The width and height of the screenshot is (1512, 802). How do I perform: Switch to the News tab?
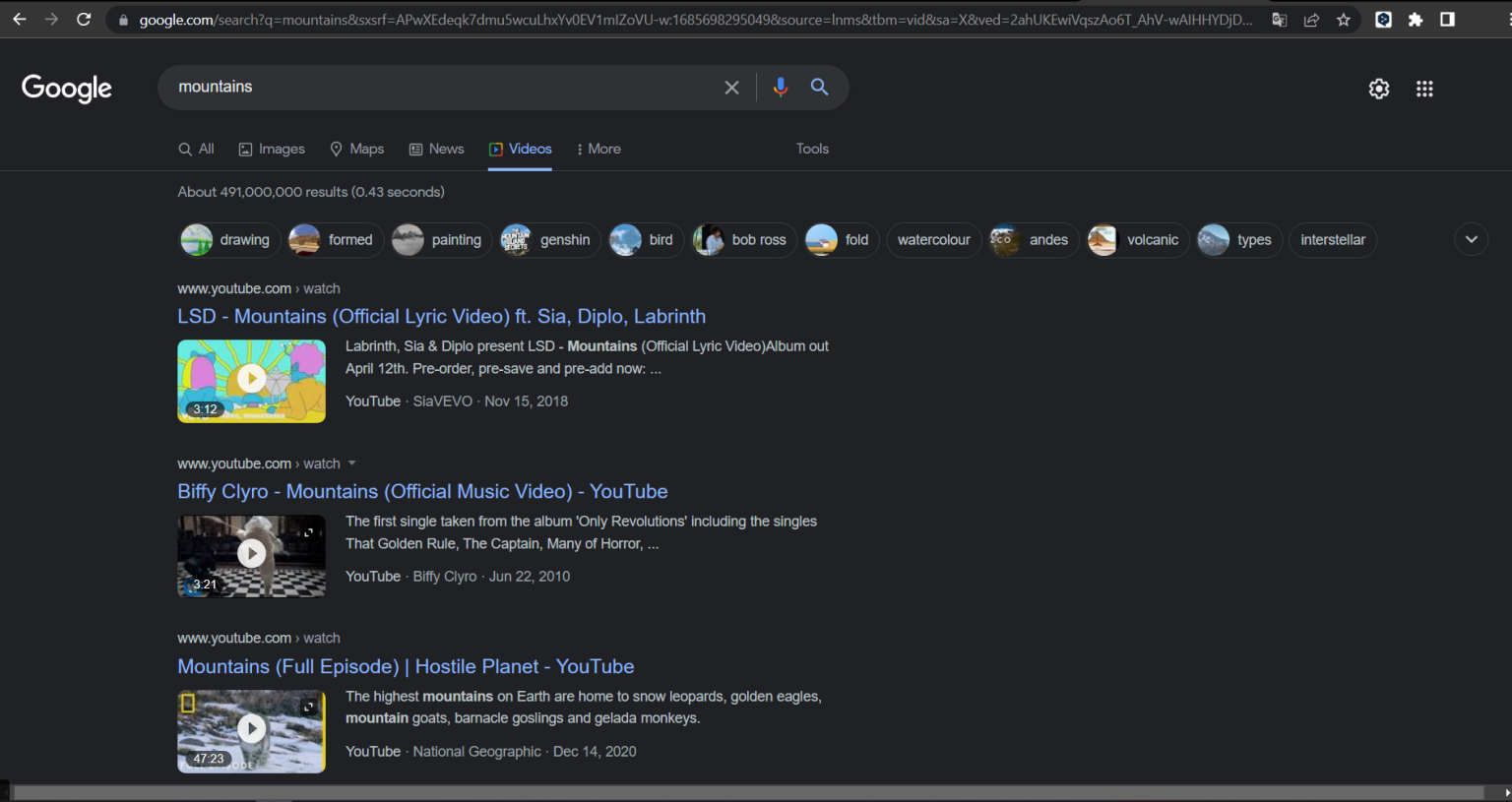436,149
